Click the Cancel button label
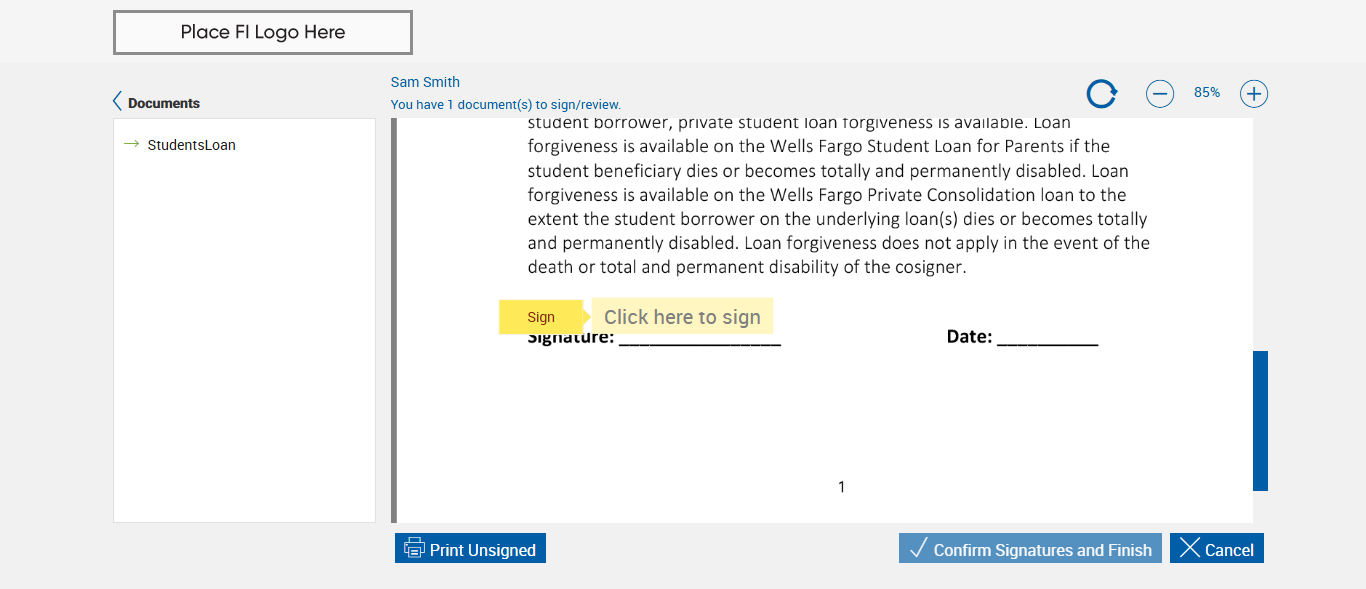 point(1229,550)
